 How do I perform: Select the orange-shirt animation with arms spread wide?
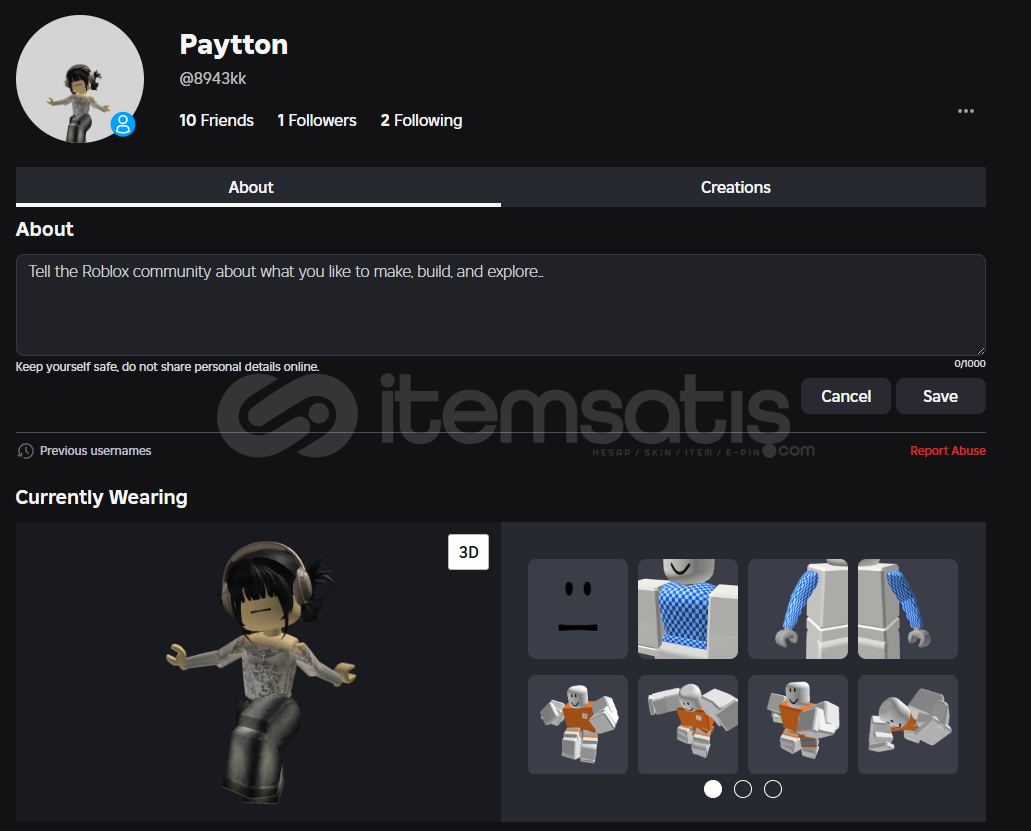[688, 724]
